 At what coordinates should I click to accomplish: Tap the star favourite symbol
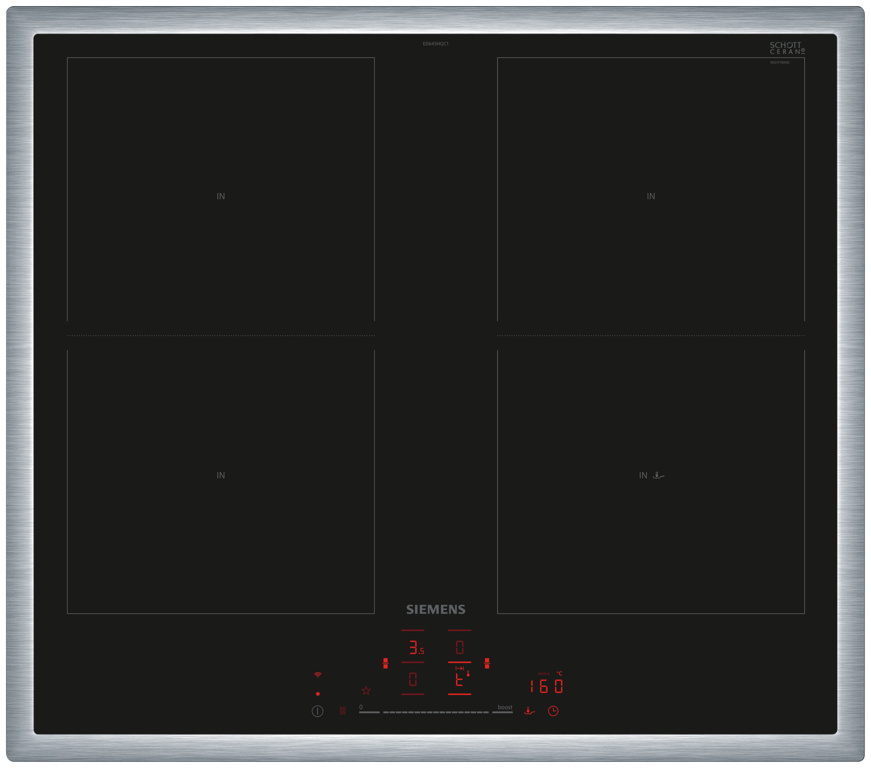[366, 691]
